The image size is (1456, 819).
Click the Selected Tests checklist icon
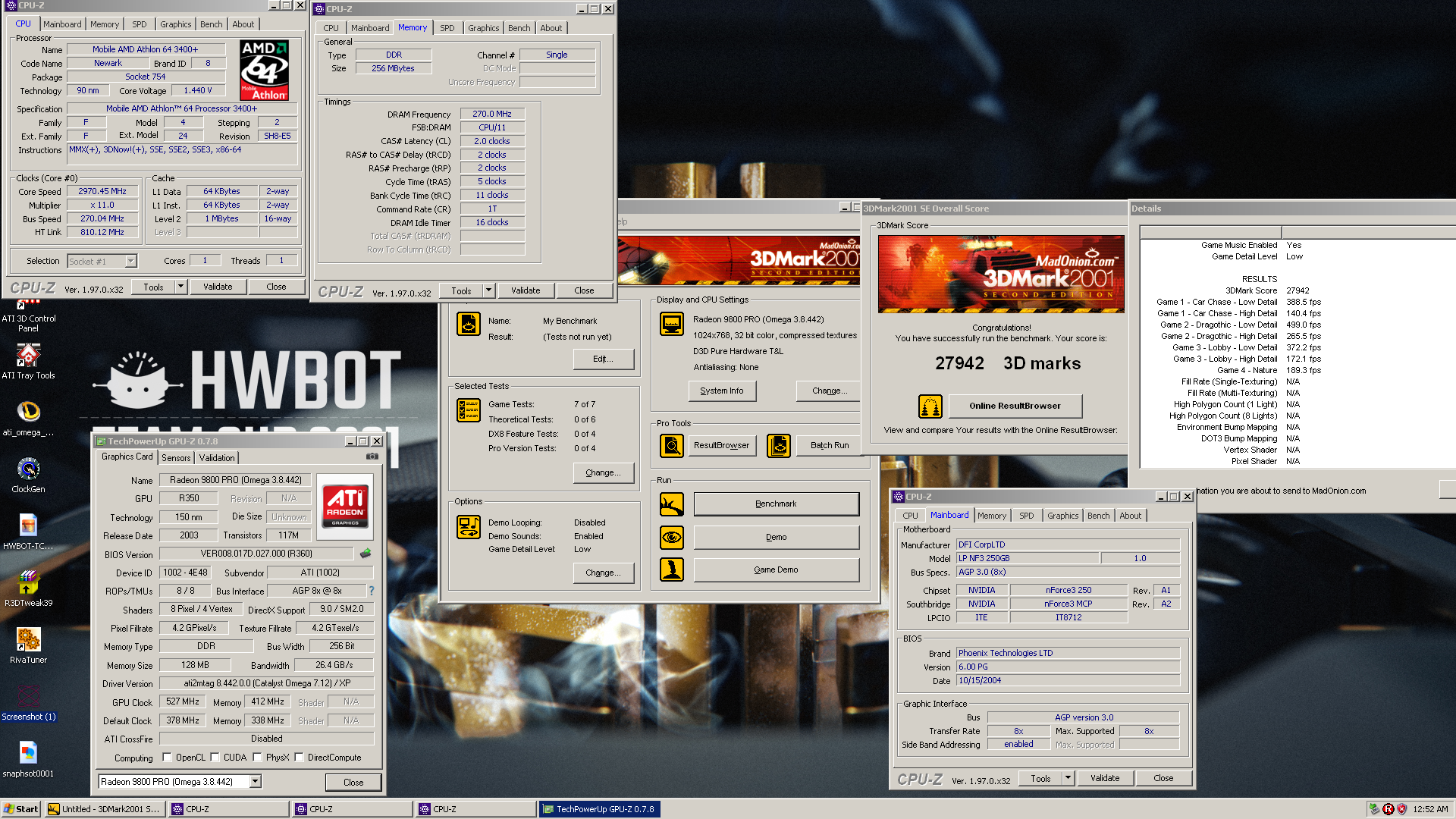pos(468,410)
